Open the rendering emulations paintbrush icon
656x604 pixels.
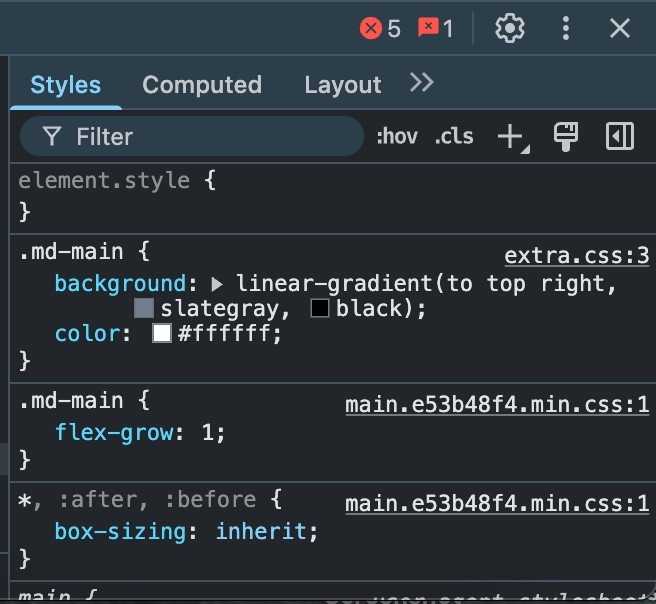pos(566,137)
